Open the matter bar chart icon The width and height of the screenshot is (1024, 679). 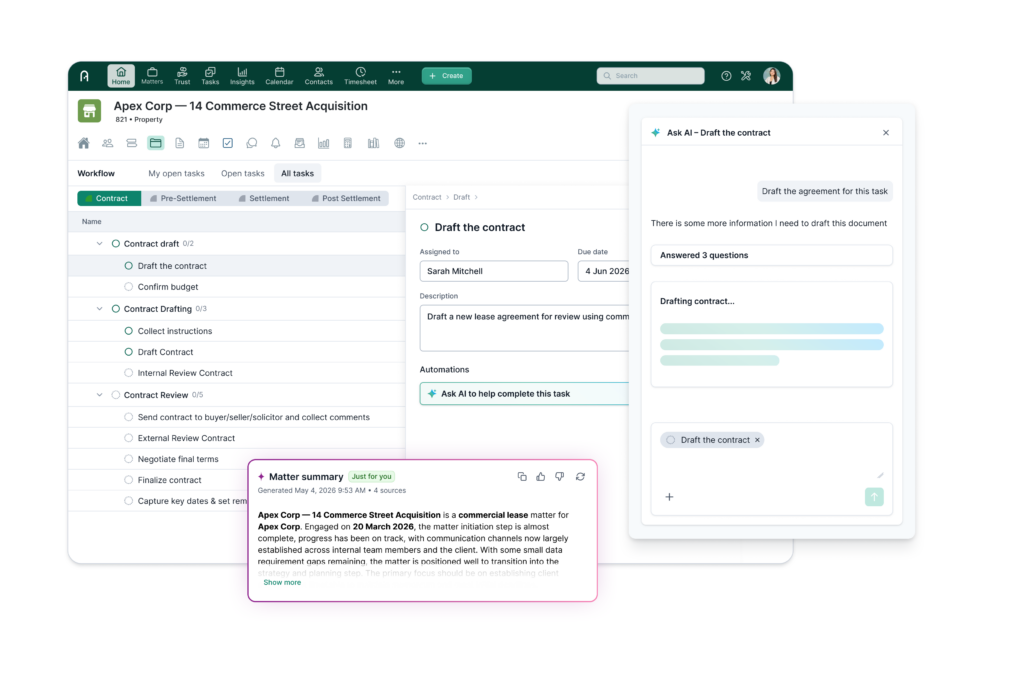coord(323,143)
